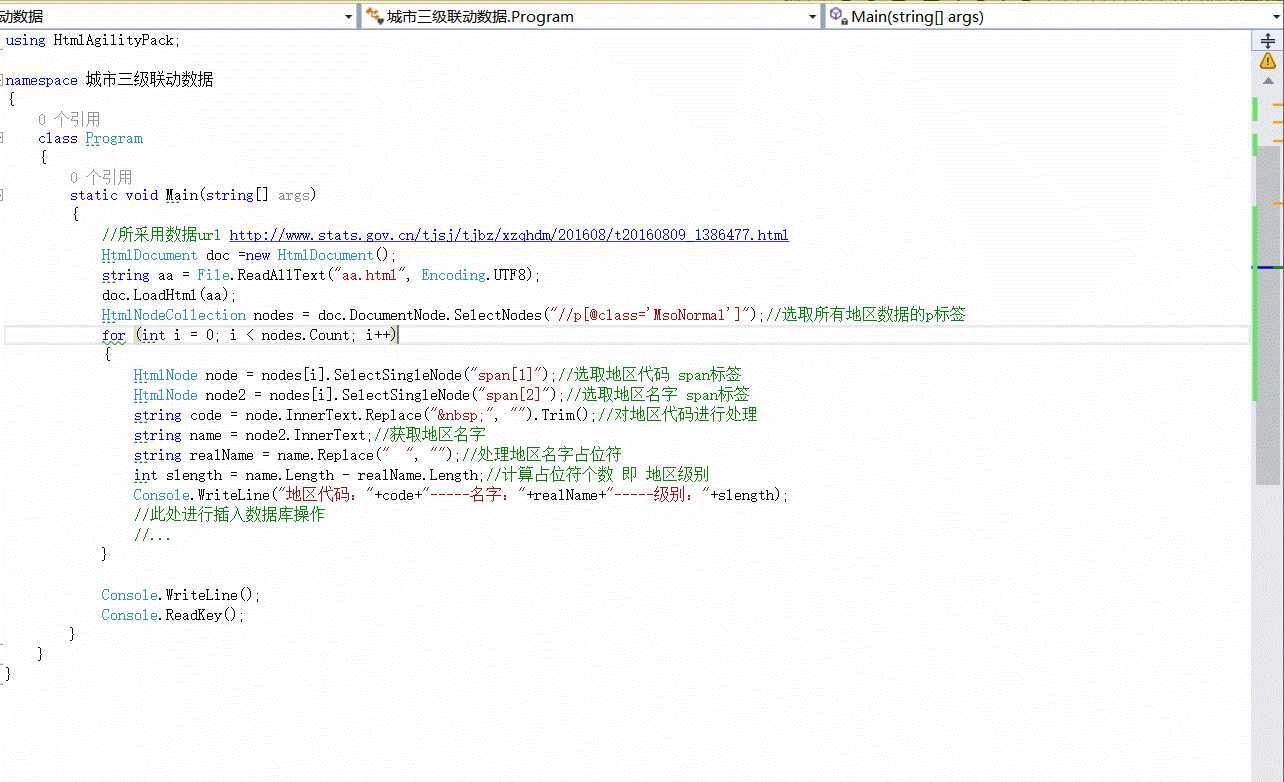Click the comment 计算占位符个数 即 地区级别
Viewport: 1284px width, 782px height.
click(x=604, y=475)
